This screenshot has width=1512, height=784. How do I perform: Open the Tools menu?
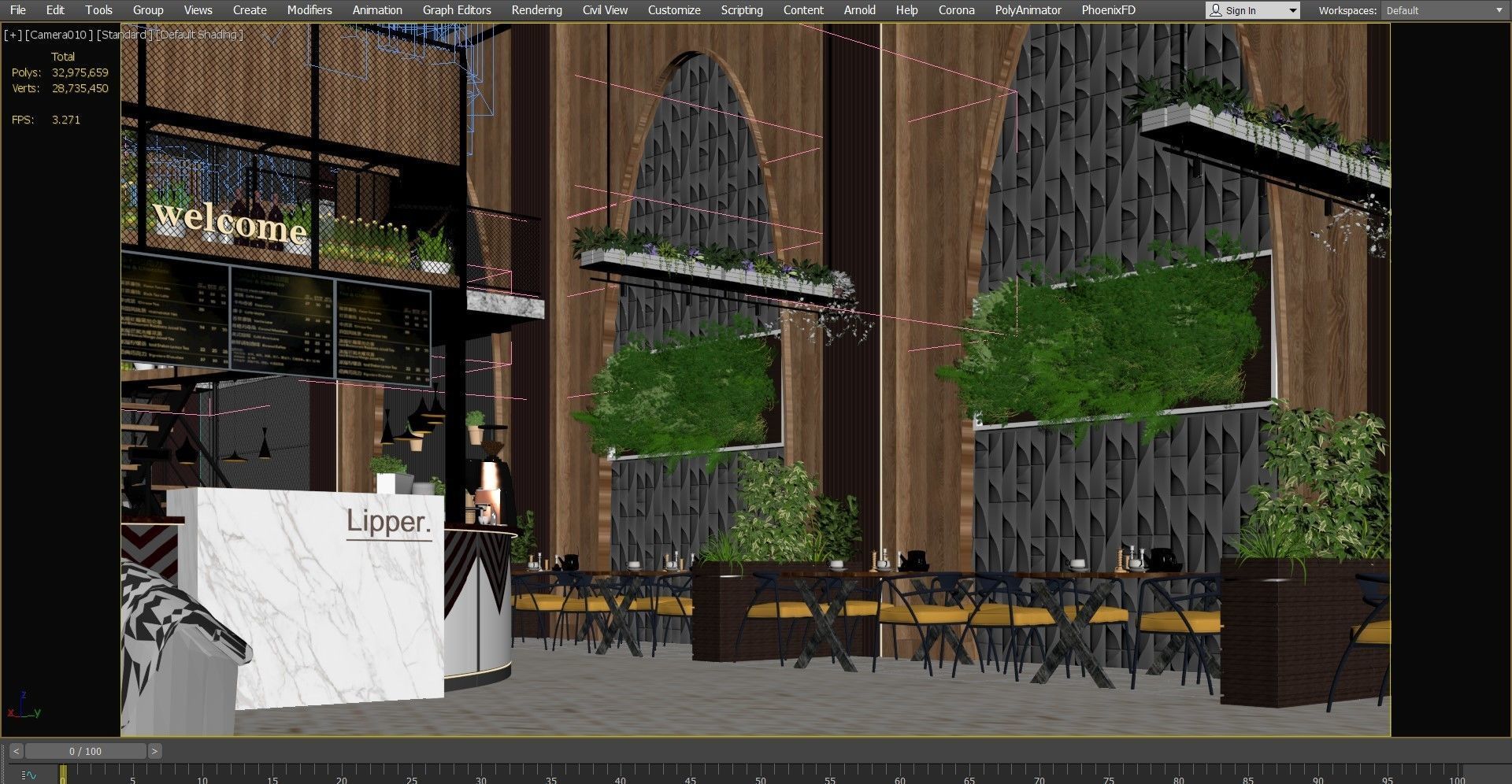coord(98,10)
